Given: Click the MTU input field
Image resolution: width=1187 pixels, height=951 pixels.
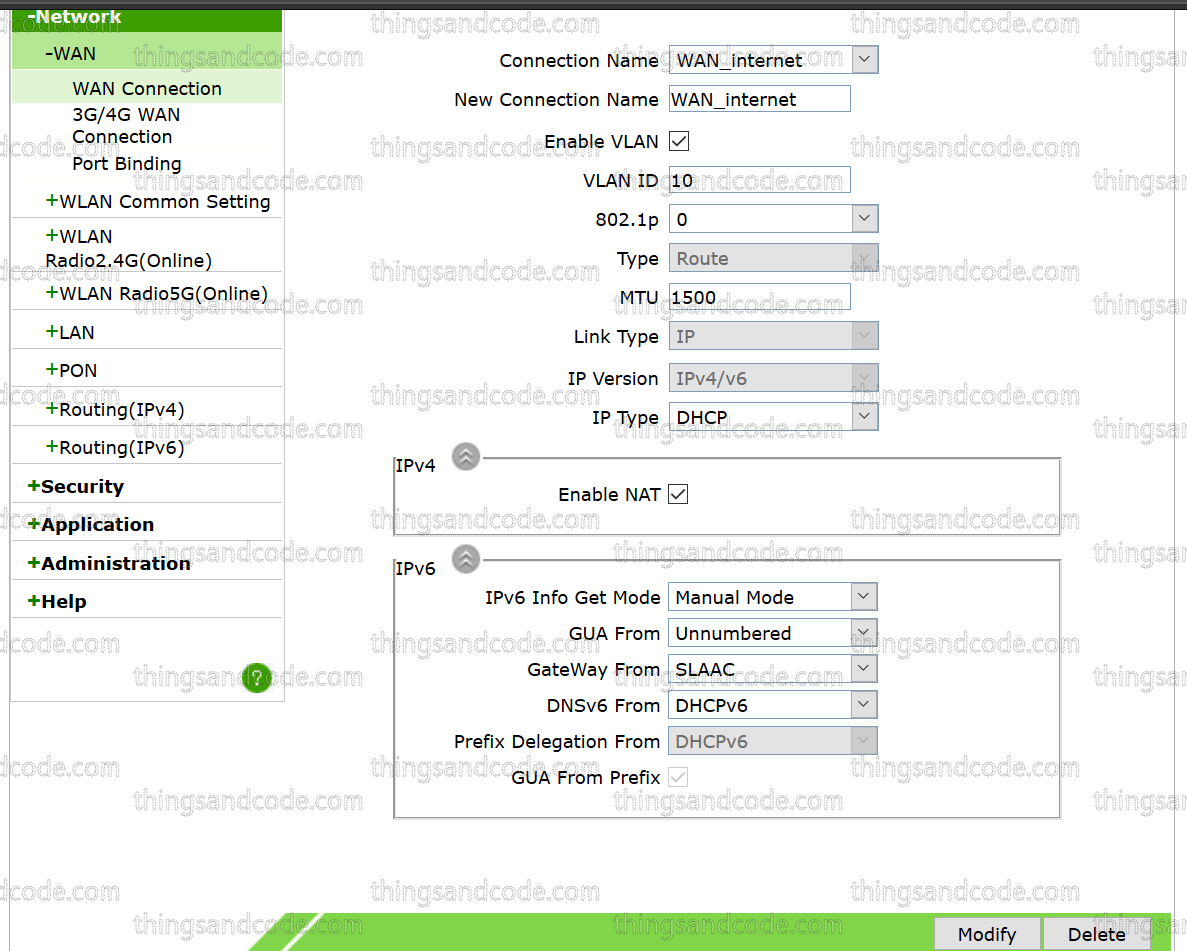Looking at the screenshot, I should pos(760,298).
